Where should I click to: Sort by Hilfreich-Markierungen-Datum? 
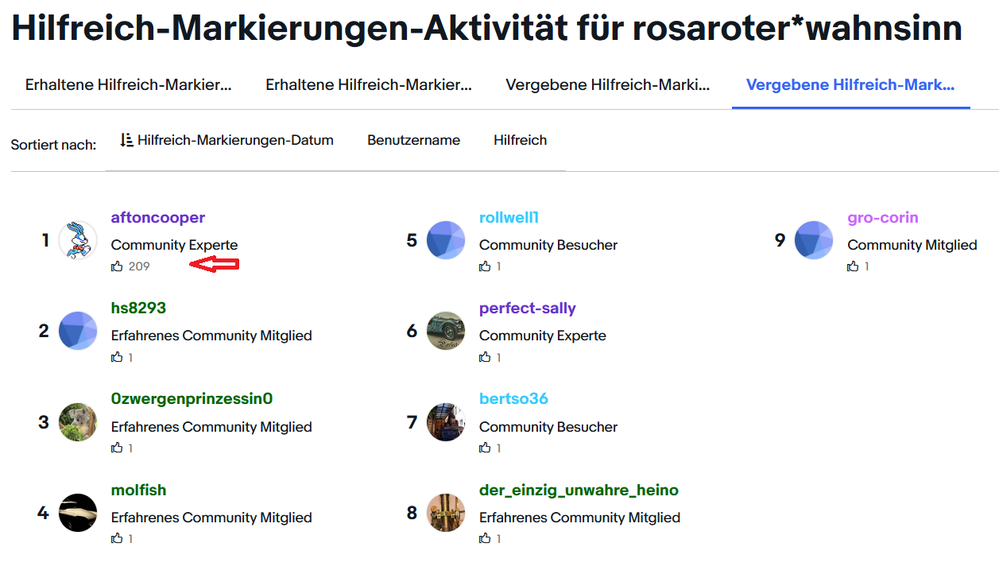click(x=235, y=140)
